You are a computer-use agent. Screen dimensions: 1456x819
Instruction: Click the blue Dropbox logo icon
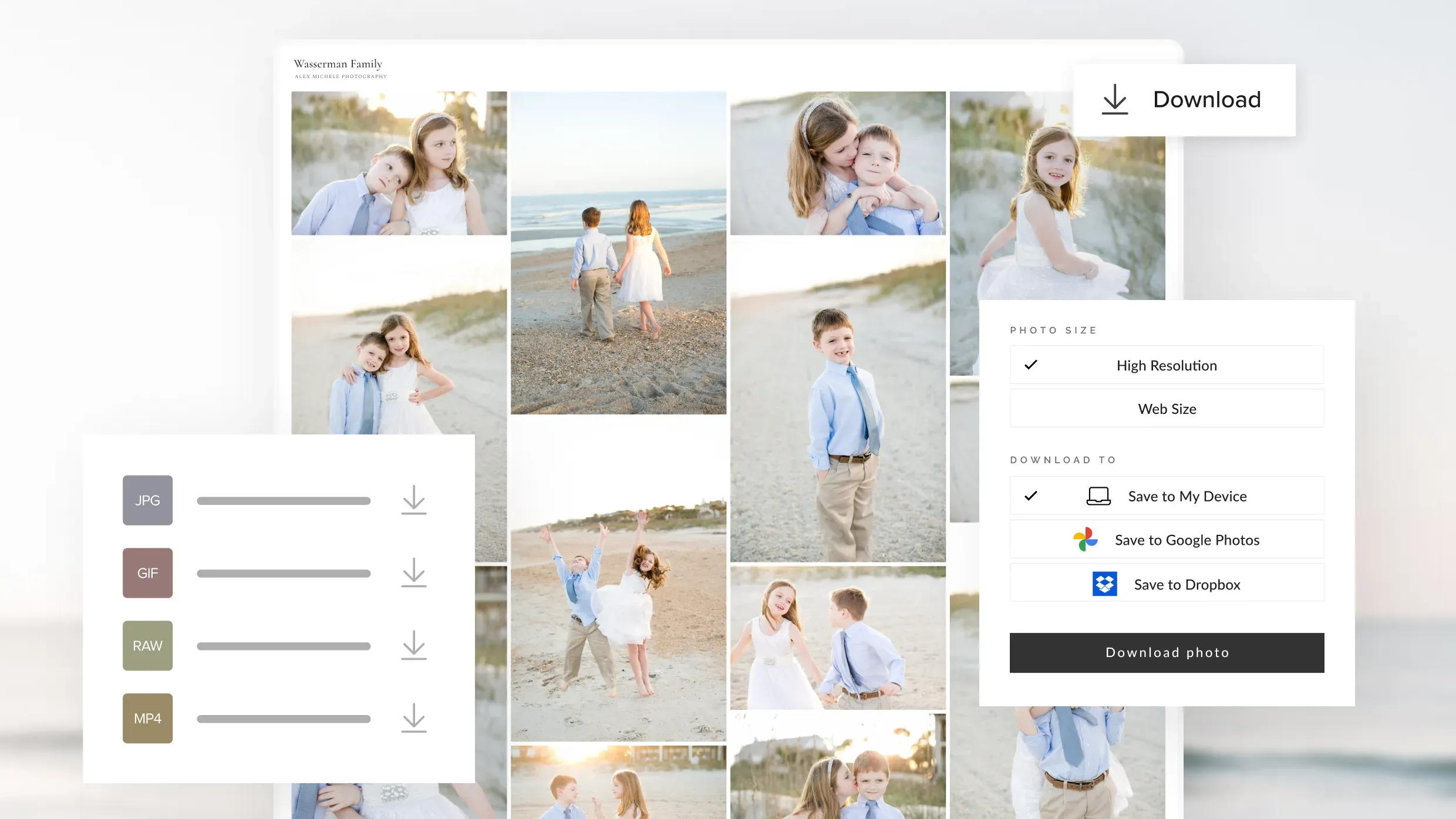[1104, 584]
